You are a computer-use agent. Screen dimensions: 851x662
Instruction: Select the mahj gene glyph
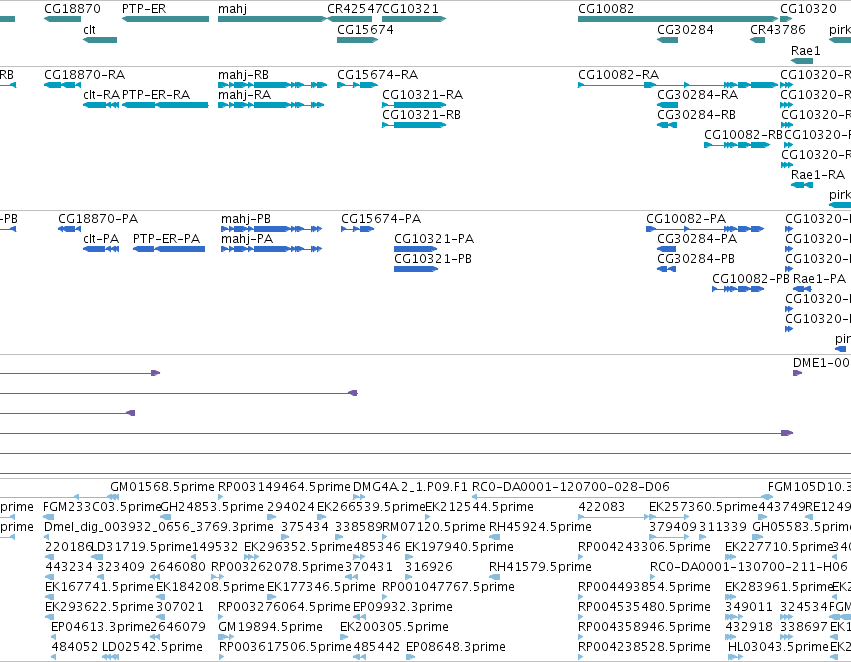pyautogui.click(x=272, y=19)
